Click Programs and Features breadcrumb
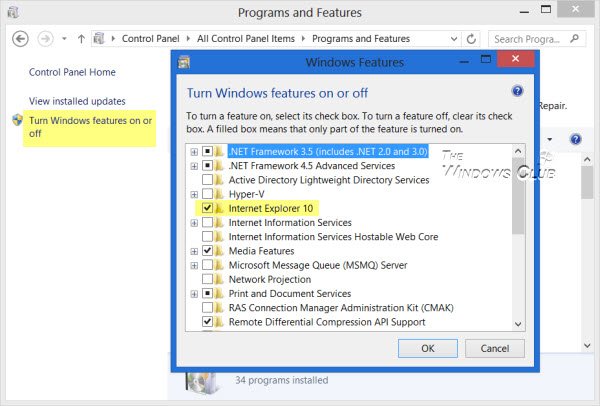 pyautogui.click(x=361, y=39)
